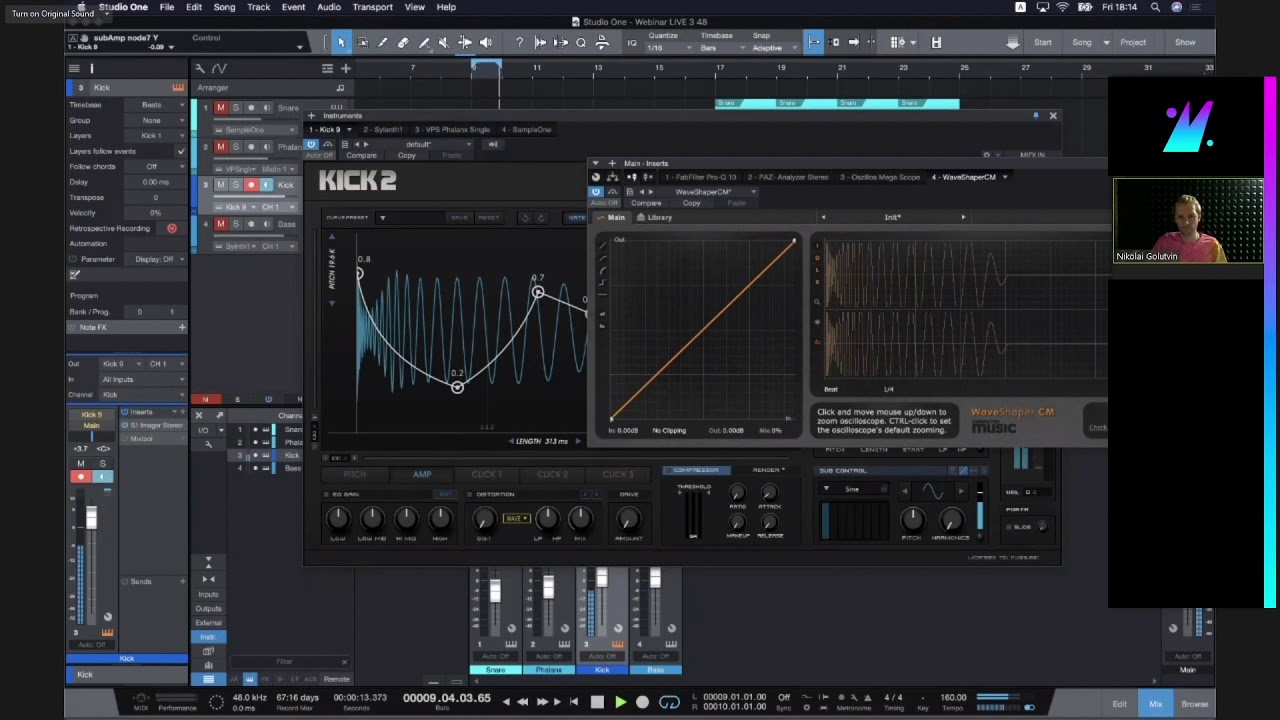1280x720 pixels.
Task: Click bar 13 on the timeline ruler
Action: point(598,68)
